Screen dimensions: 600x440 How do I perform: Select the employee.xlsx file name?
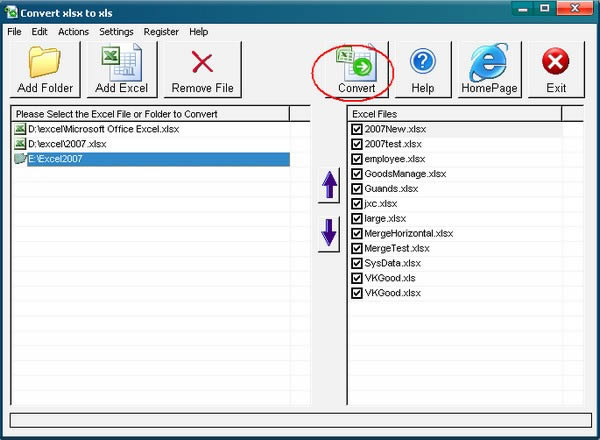click(x=395, y=159)
